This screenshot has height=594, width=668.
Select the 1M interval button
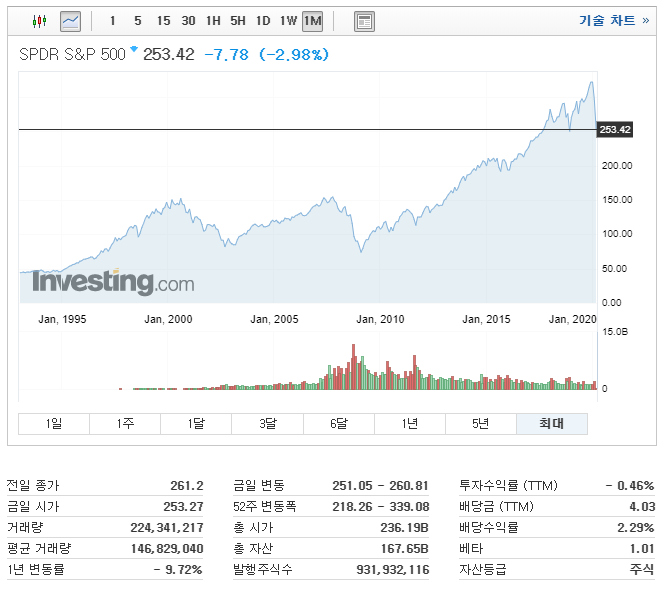coord(312,21)
